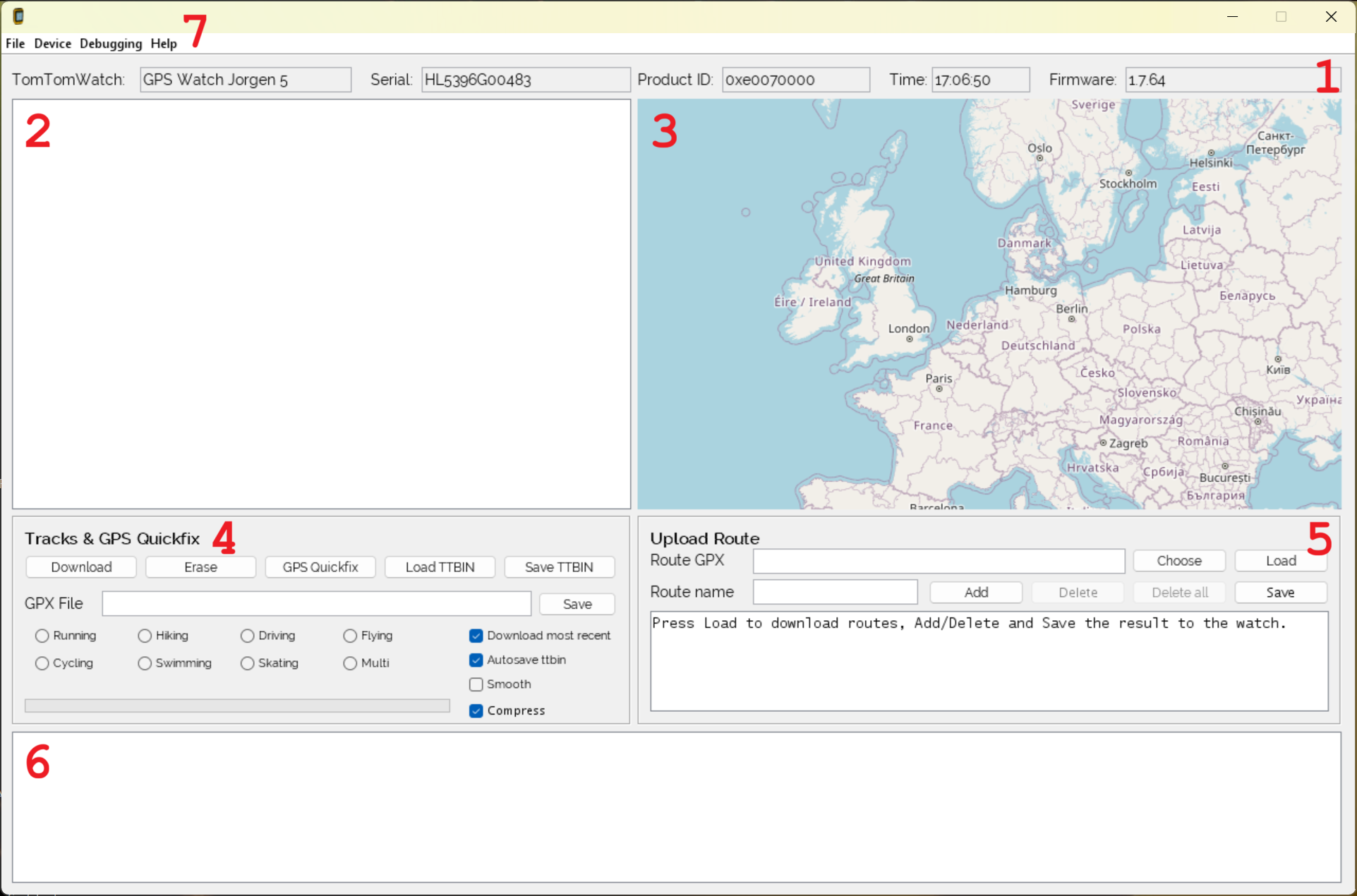This screenshot has width=1357, height=896.
Task: Click the GPS Quickfix button
Action: click(320, 567)
